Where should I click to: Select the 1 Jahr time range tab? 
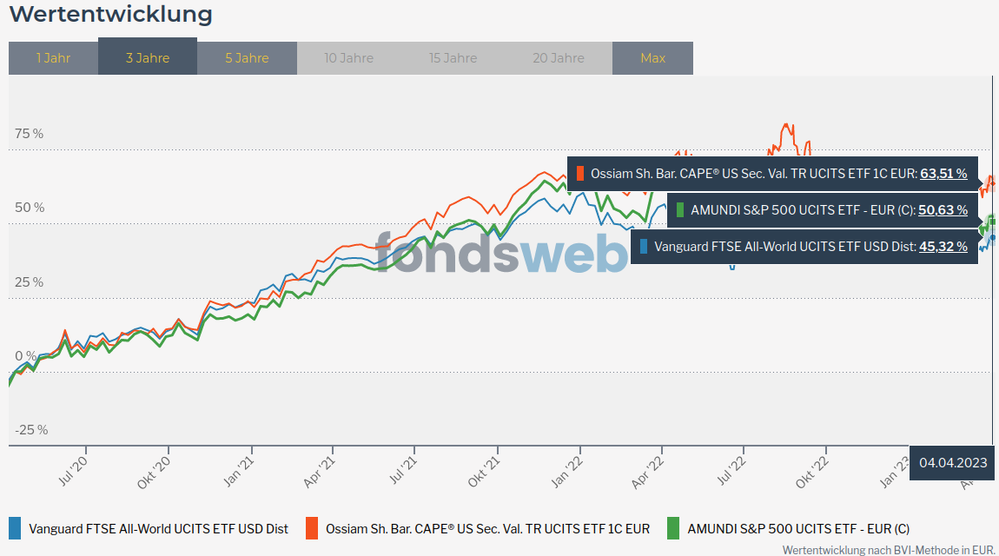click(54, 58)
